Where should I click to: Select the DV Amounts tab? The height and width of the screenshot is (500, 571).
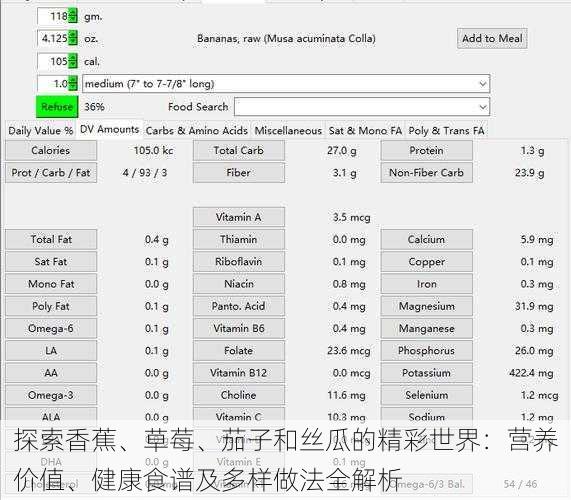click(109, 130)
